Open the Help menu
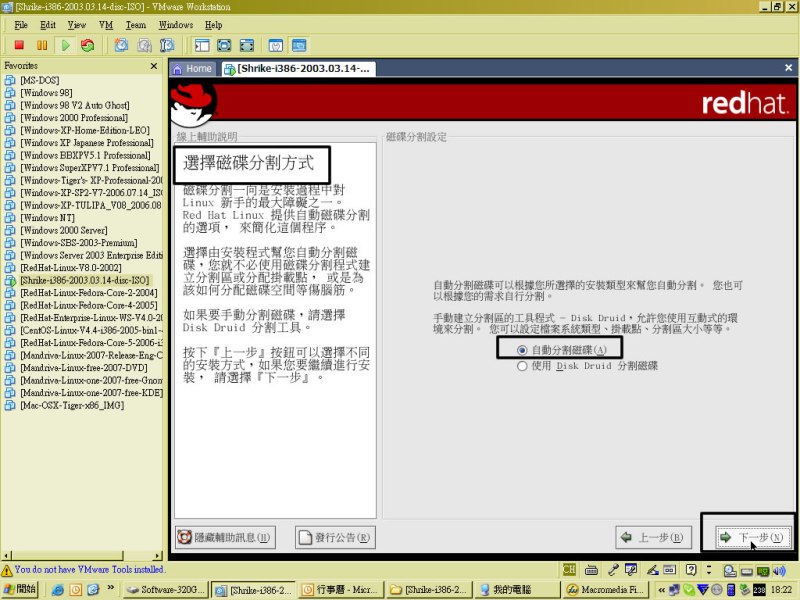Viewport: 800px width, 600px height. (213, 24)
